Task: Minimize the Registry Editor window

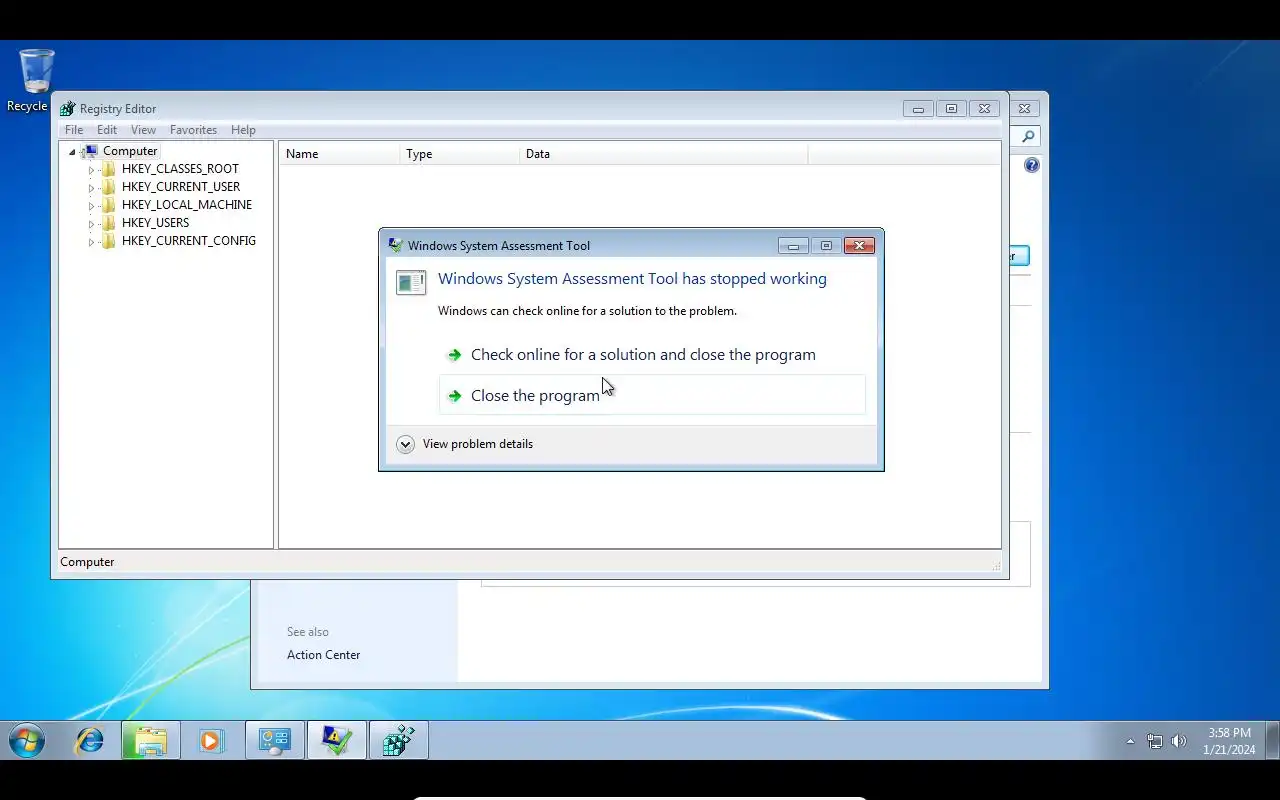Action: (x=918, y=109)
